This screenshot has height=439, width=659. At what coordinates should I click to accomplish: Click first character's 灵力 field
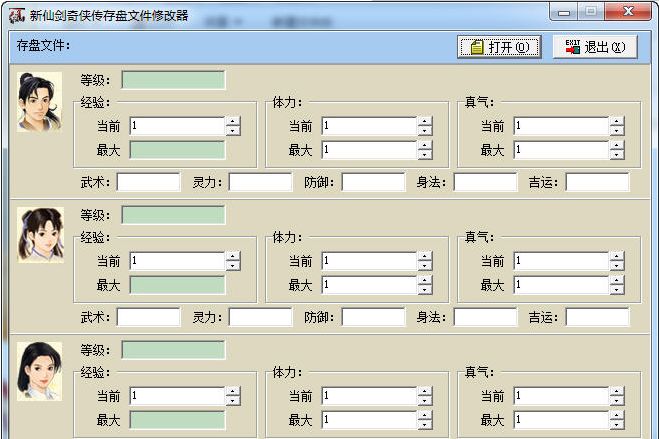[x=261, y=182]
